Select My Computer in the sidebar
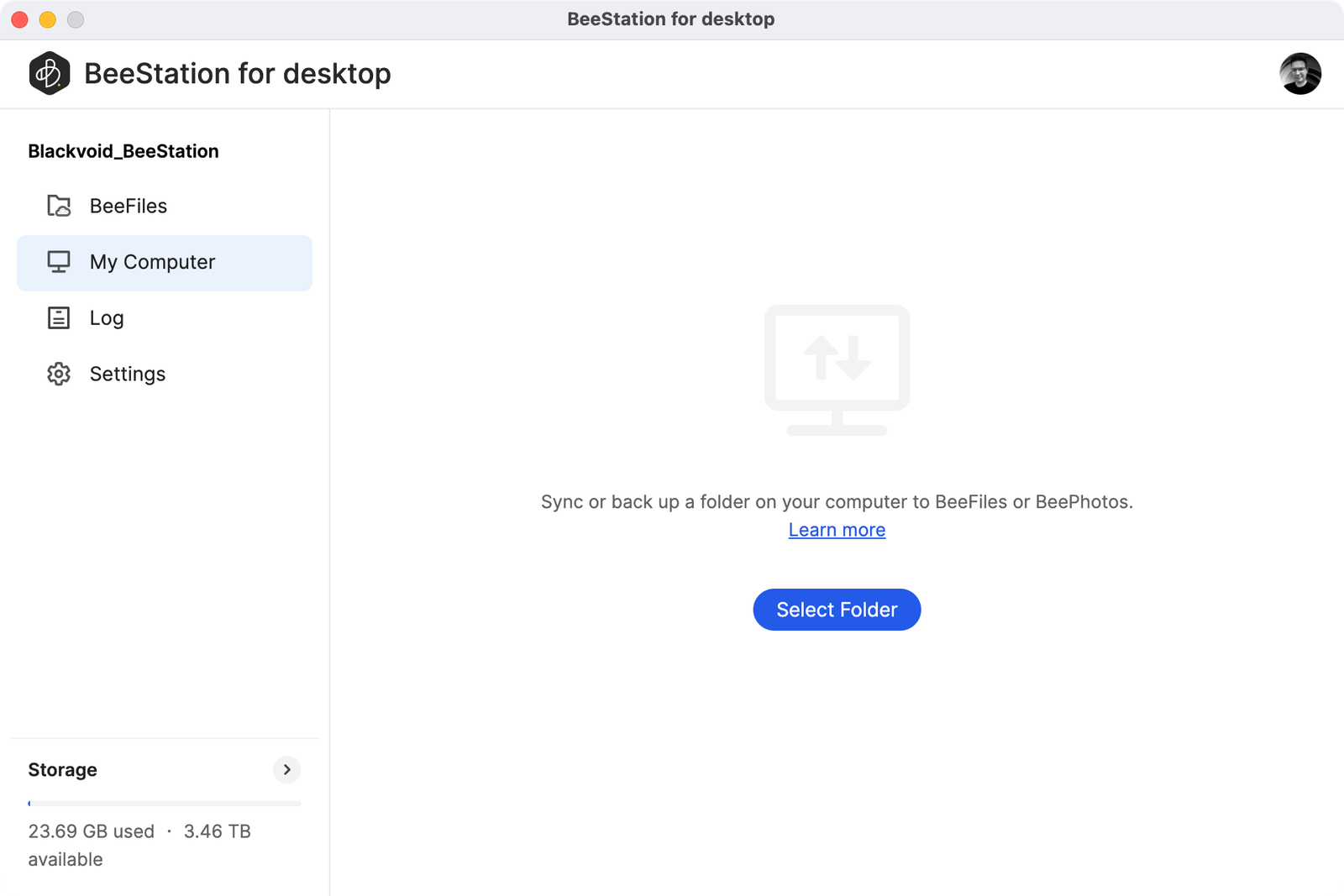 tap(165, 263)
